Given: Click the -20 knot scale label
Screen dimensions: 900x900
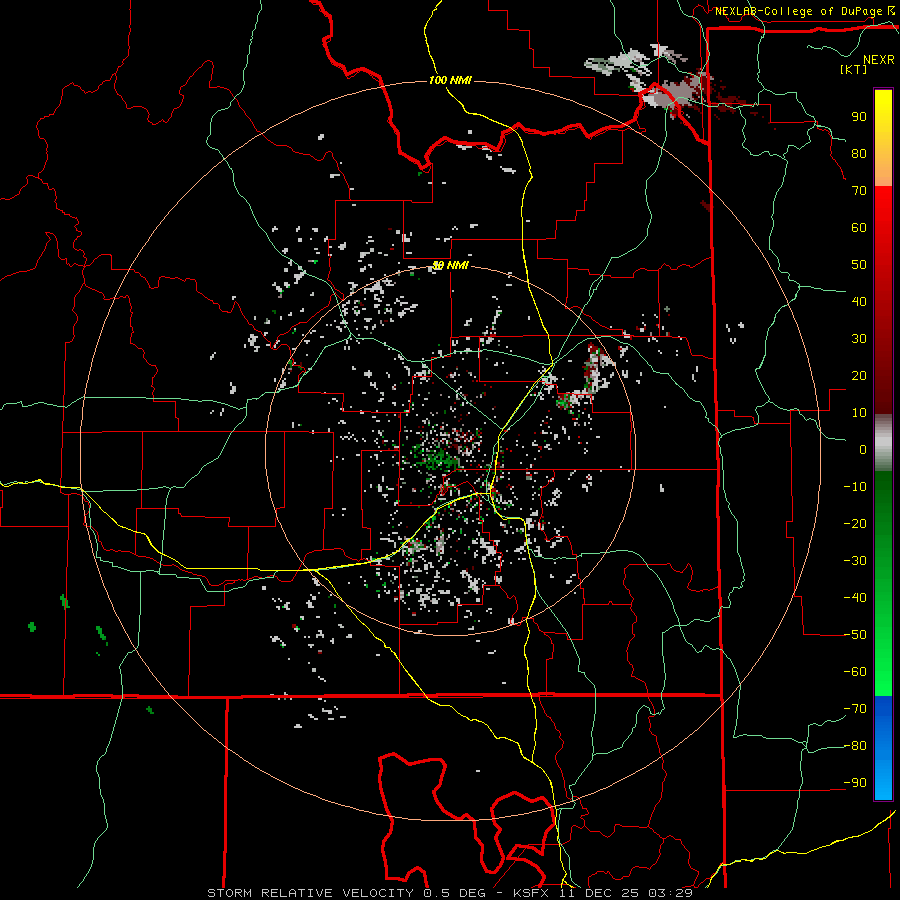Looking at the screenshot, I should [855, 523].
